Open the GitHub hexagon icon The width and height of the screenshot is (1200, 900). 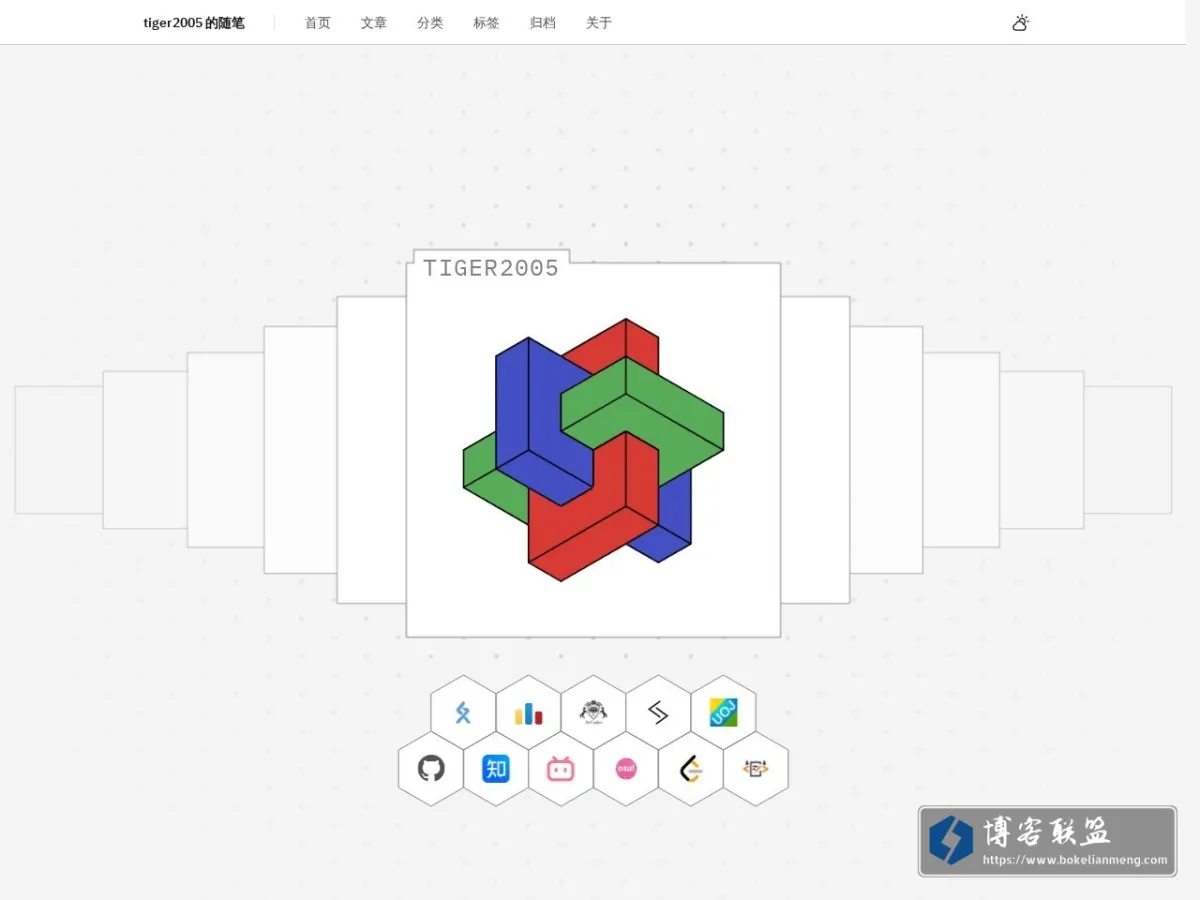point(431,768)
